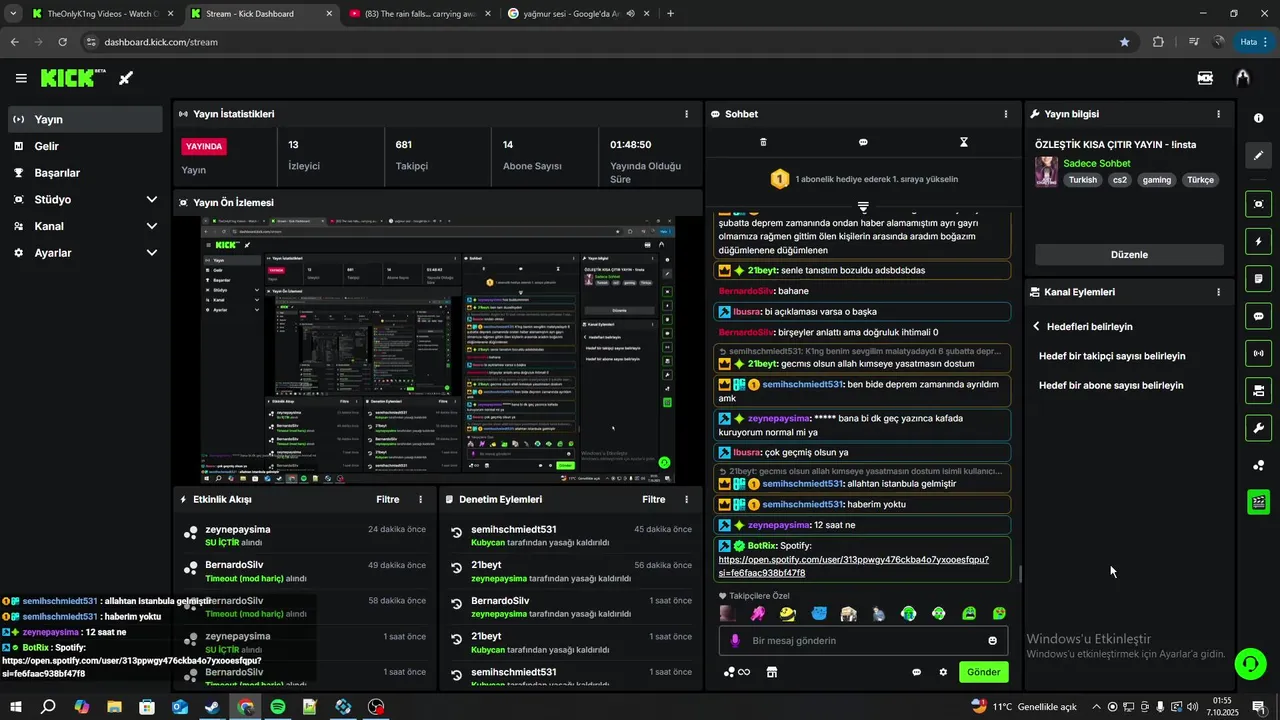Click the Gönder send button
The height and width of the screenshot is (720, 1280).
tap(983, 672)
